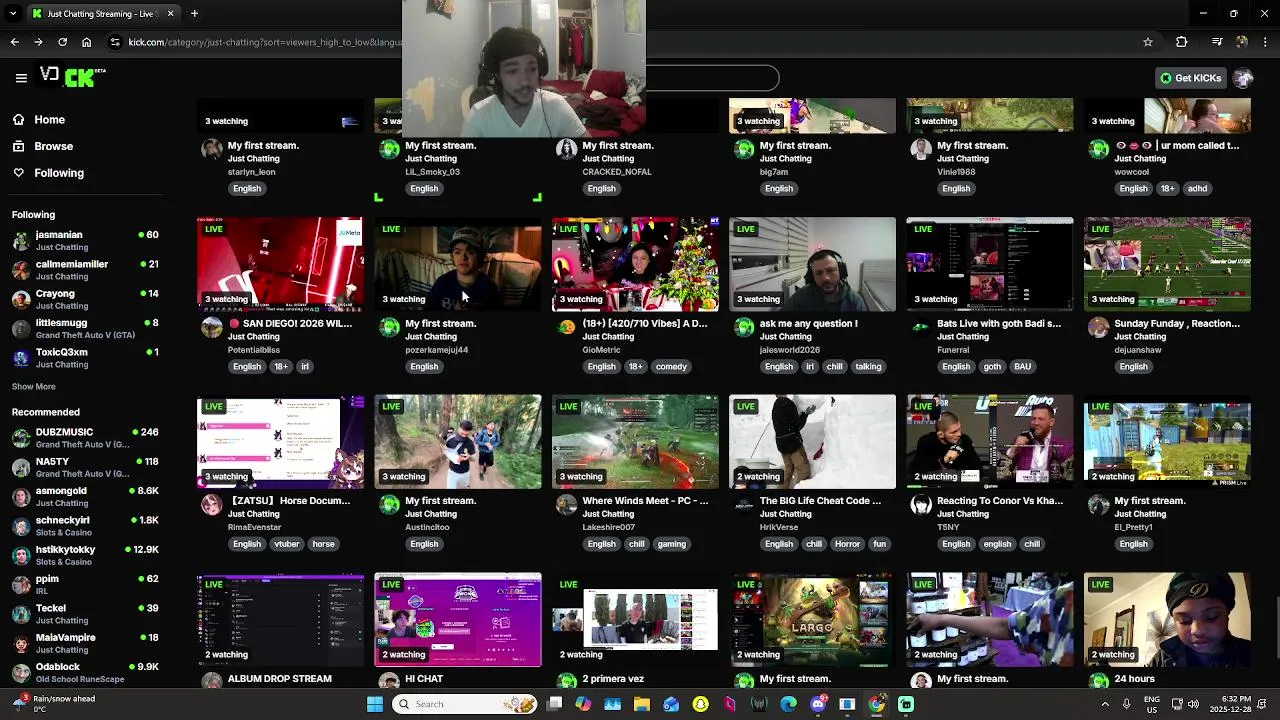
Task: Open DUBZMUSIC recommended channel
Action: [85, 438]
